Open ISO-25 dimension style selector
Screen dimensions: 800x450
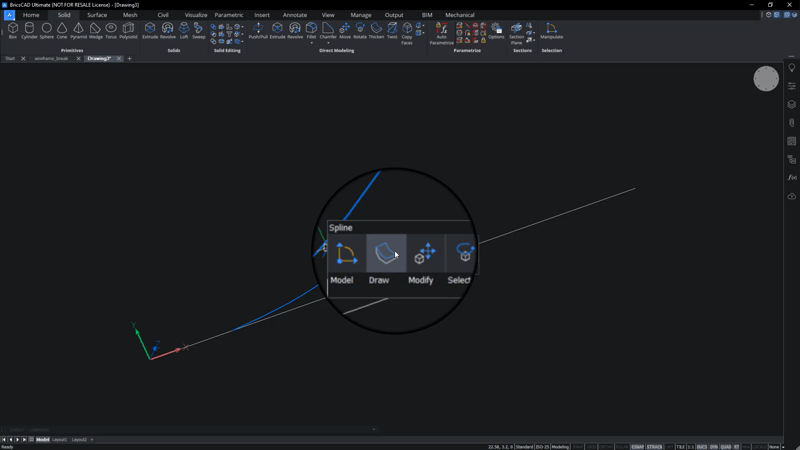[542, 447]
